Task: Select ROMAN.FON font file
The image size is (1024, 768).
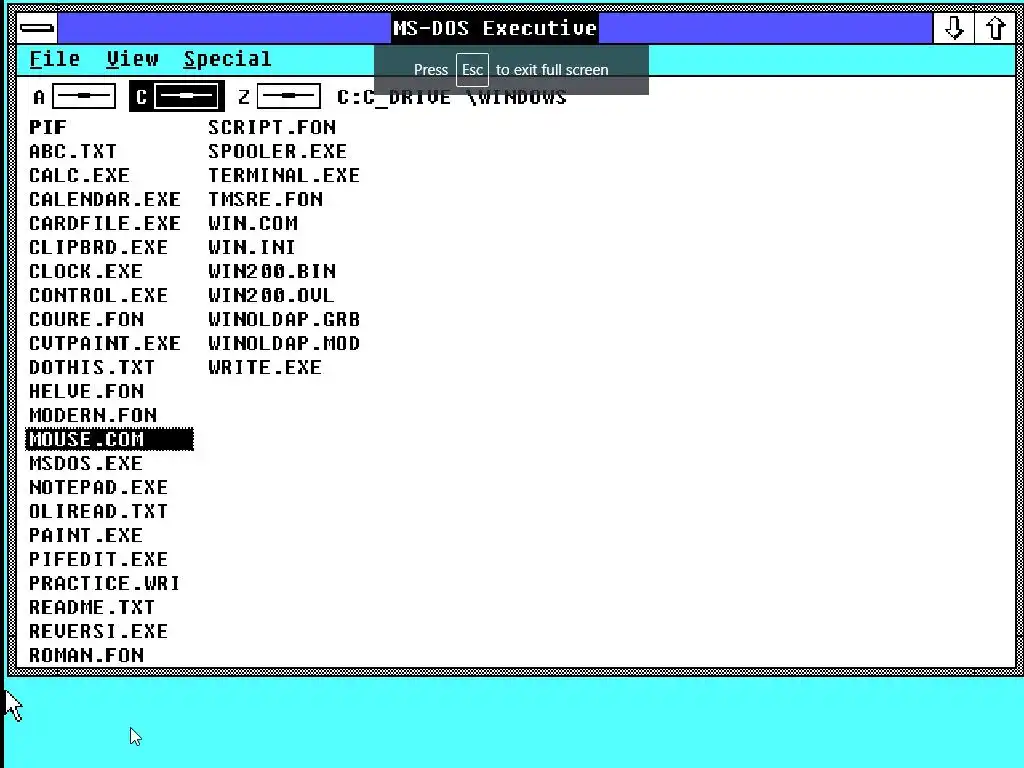Action: [x=86, y=656]
